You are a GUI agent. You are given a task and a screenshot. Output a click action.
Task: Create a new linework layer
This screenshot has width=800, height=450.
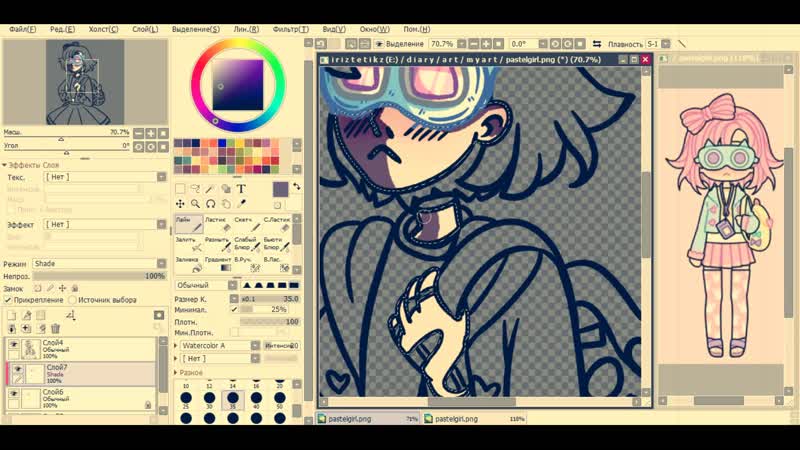27,315
